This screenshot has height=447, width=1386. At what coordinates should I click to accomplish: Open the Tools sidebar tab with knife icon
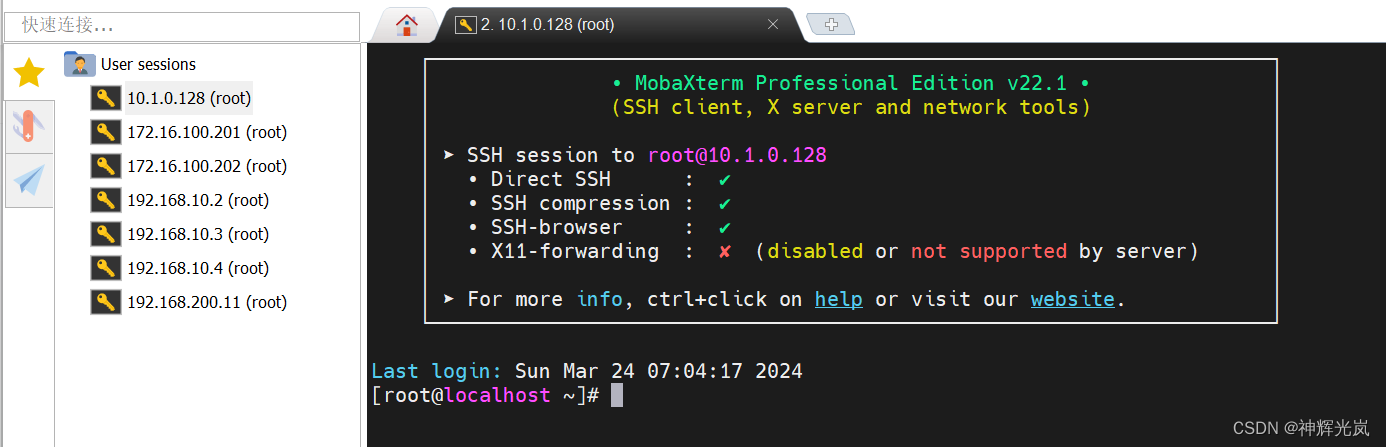point(29,126)
